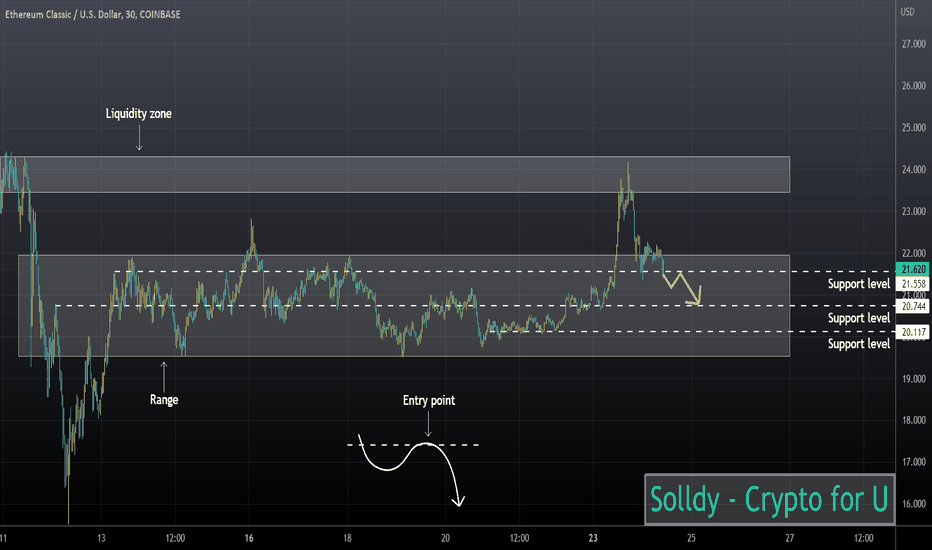
Task: Click the 23 date label on time axis
Action: click(x=593, y=538)
